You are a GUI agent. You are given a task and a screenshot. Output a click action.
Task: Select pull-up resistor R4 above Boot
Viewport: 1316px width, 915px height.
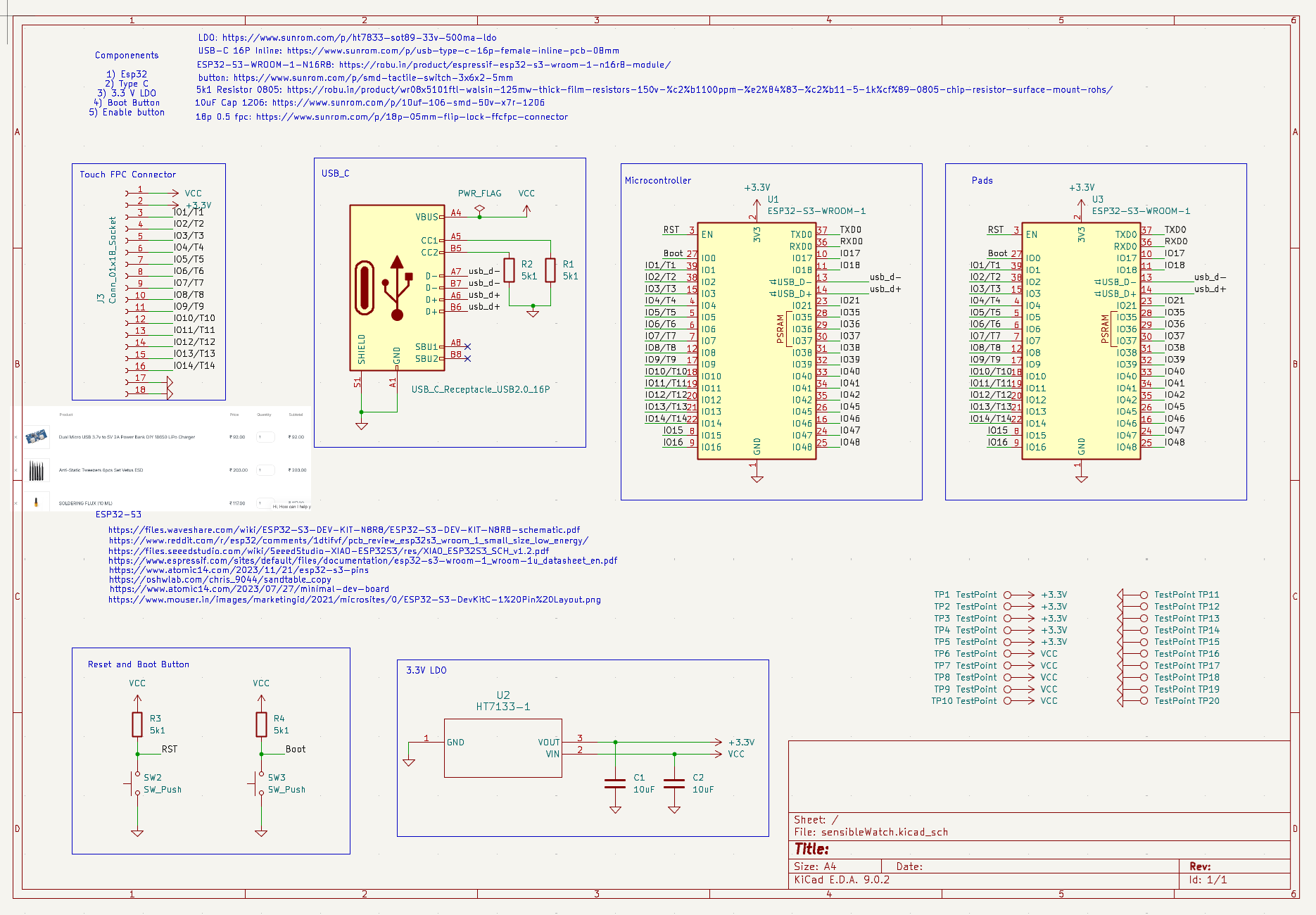[x=261, y=724]
